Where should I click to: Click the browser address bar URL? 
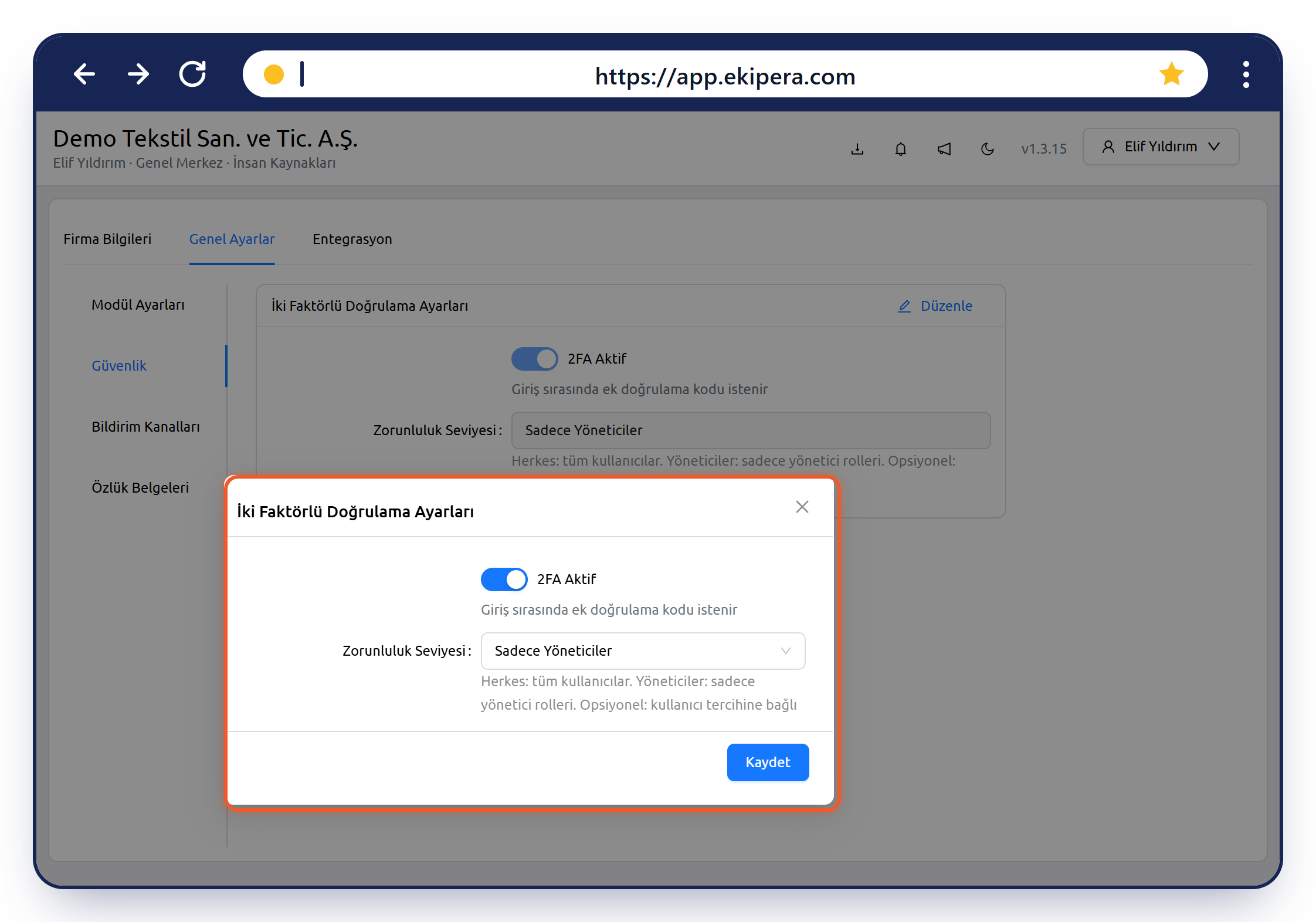point(725,76)
